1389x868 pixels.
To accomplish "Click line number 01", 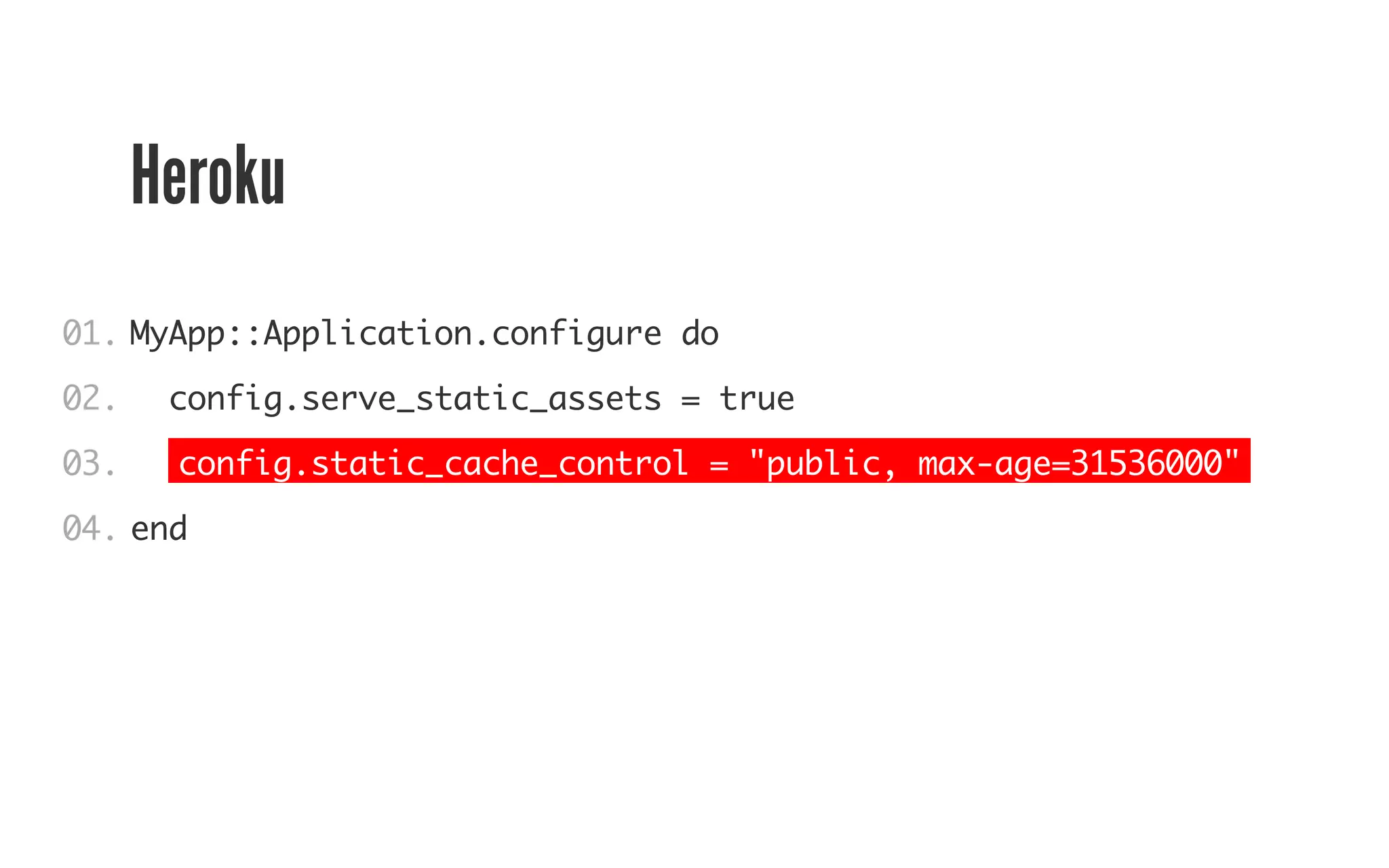I will pos(89,333).
